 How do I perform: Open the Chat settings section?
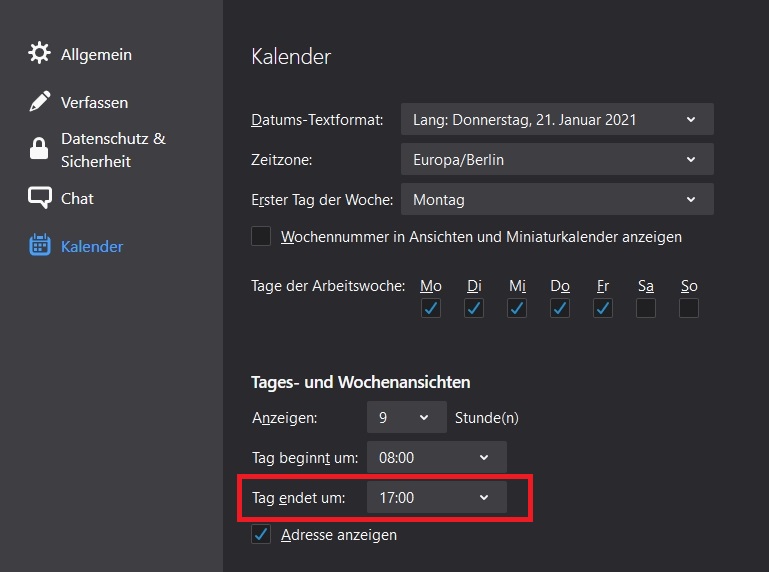point(77,198)
